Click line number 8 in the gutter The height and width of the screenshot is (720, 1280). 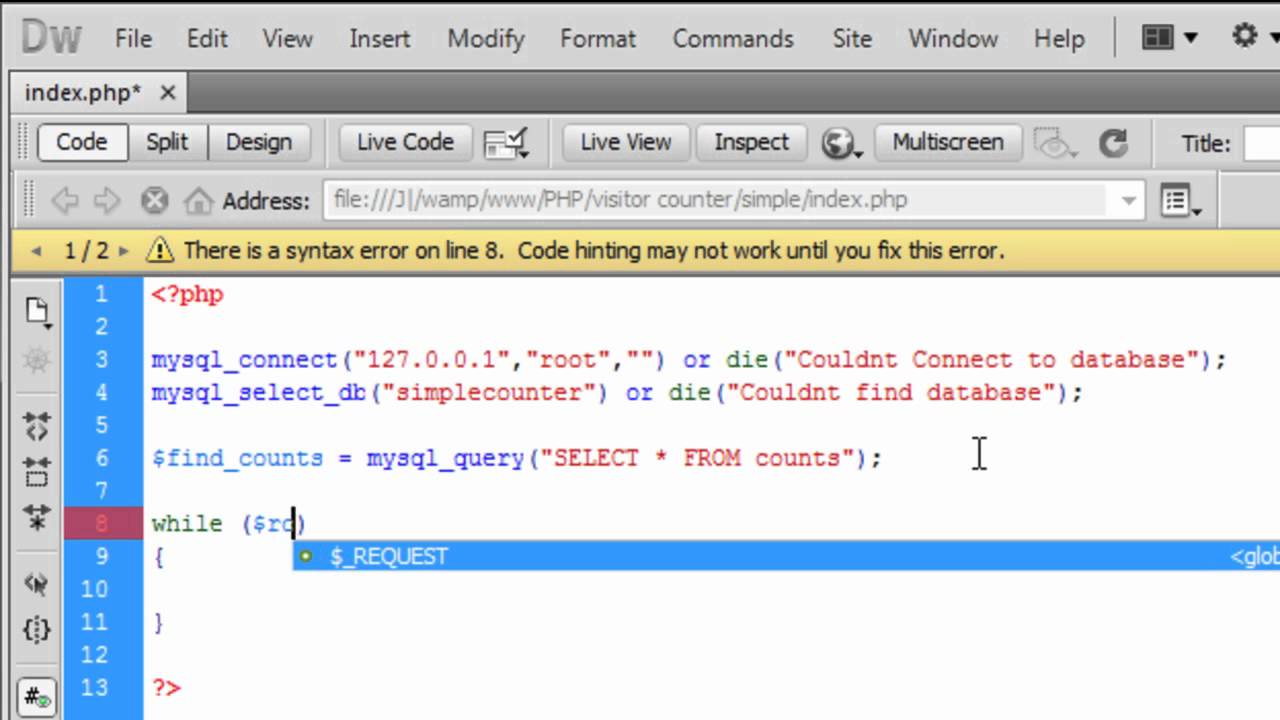click(102, 523)
